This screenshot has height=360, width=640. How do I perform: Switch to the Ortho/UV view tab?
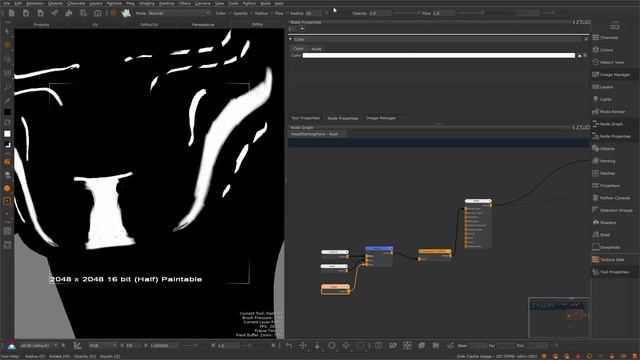click(149, 24)
